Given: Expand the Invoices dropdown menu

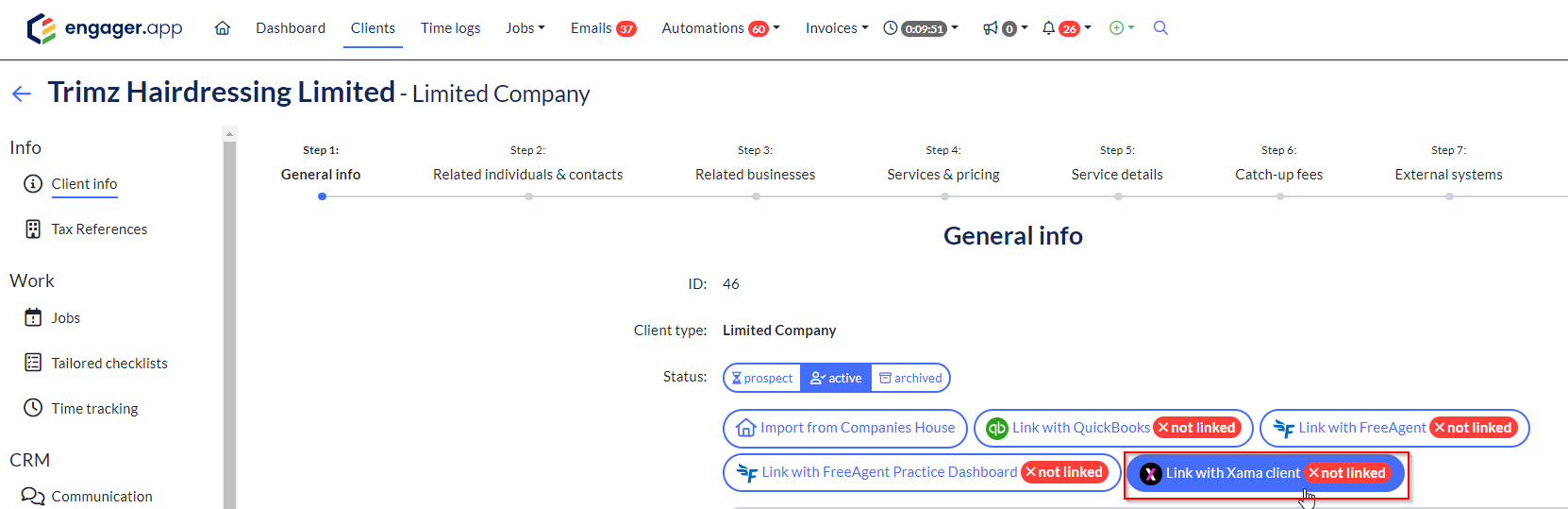Looking at the screenshot, I should point(837,28).
